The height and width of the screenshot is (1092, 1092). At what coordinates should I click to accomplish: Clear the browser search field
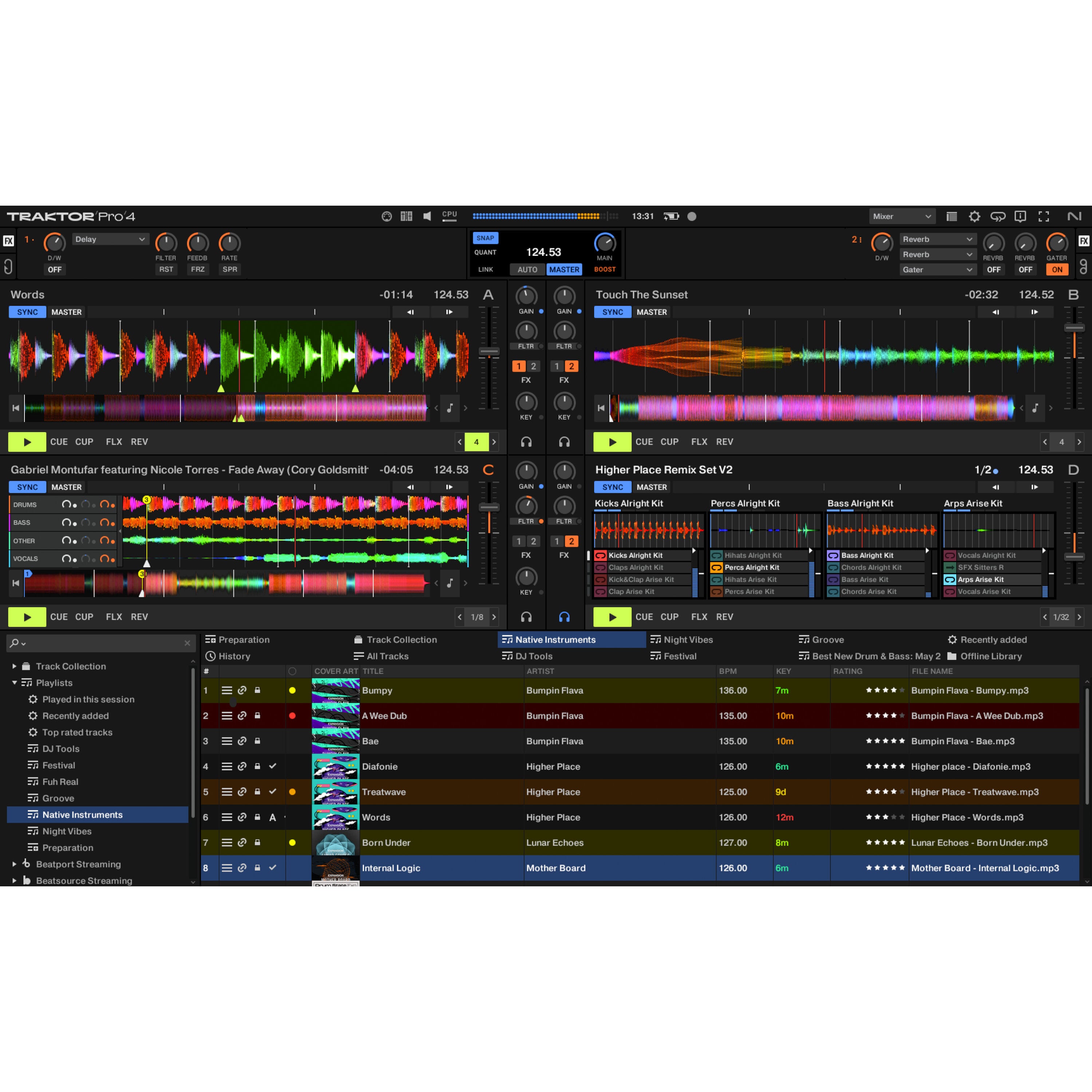(187, 643)
